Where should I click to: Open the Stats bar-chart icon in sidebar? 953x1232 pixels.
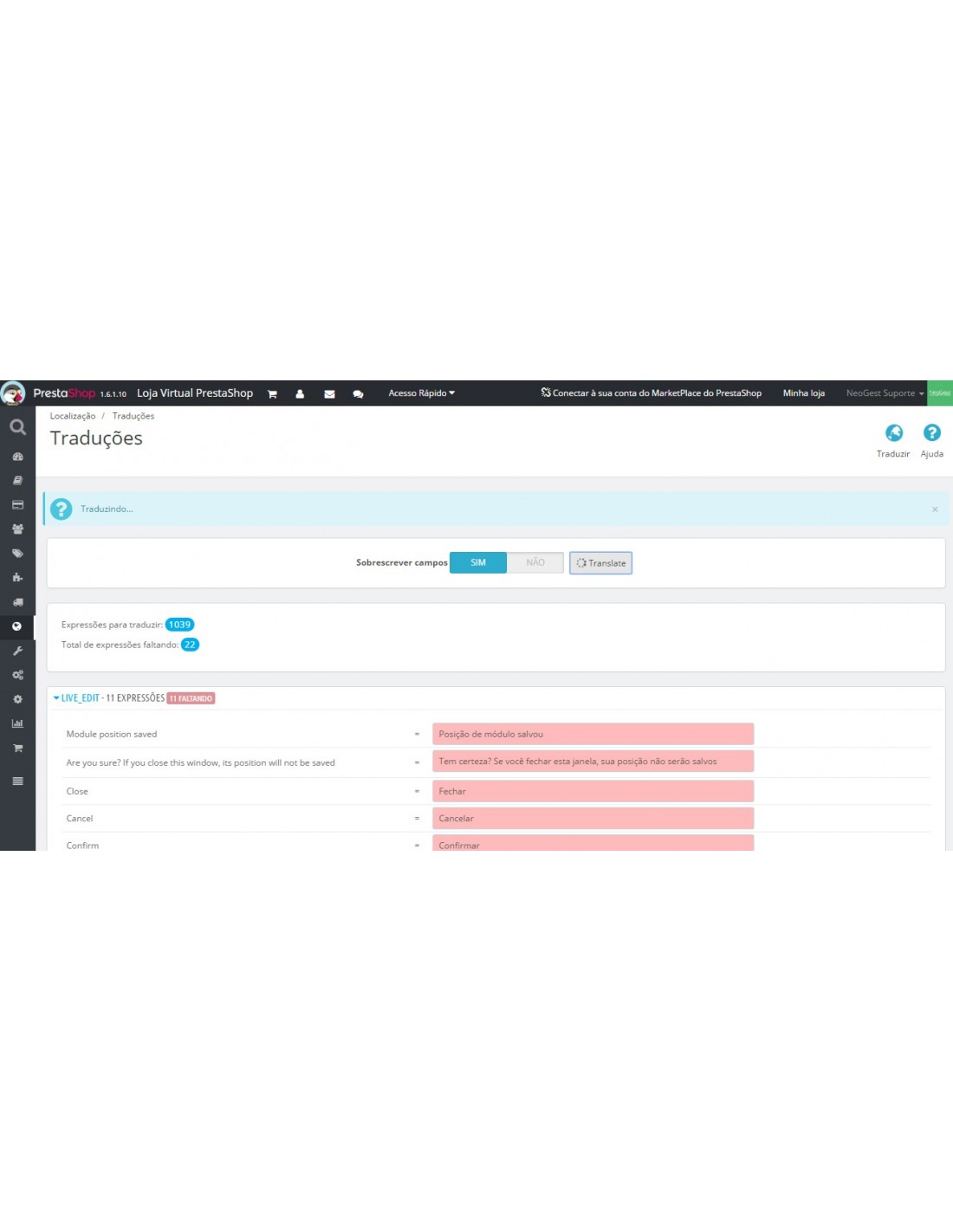pos(17,723)
